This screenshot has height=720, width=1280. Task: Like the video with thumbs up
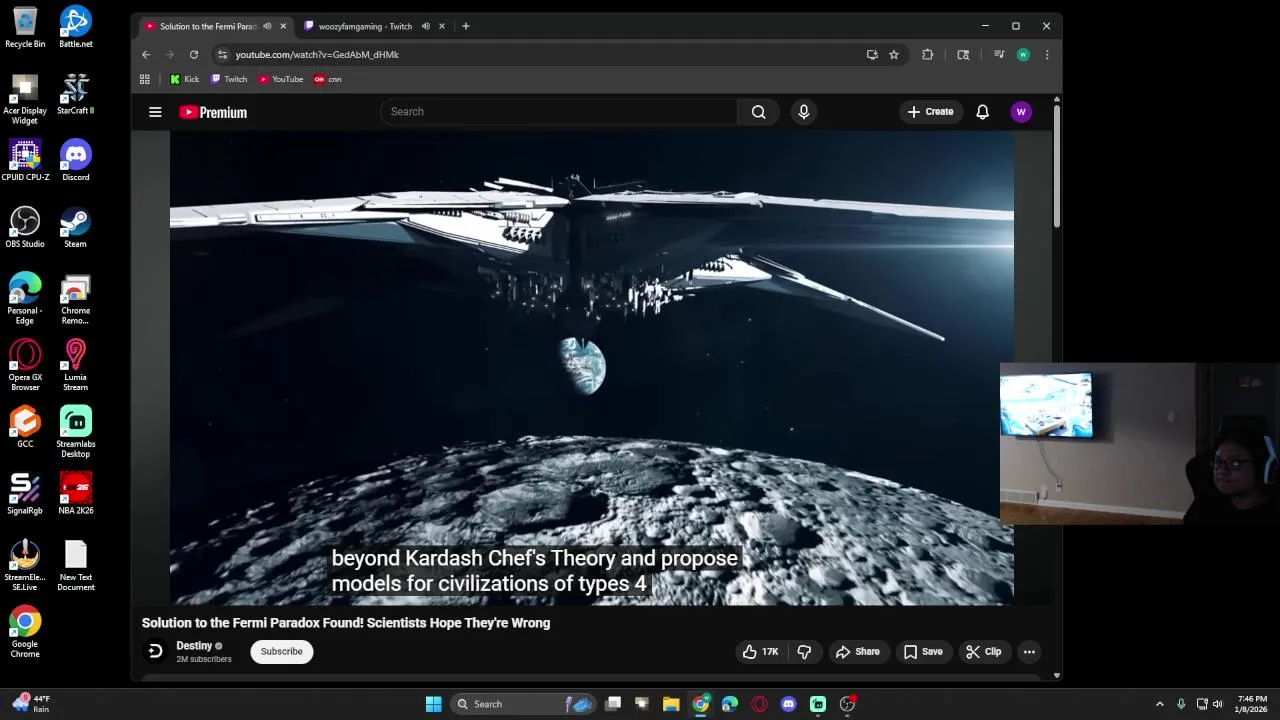(761, 652)
